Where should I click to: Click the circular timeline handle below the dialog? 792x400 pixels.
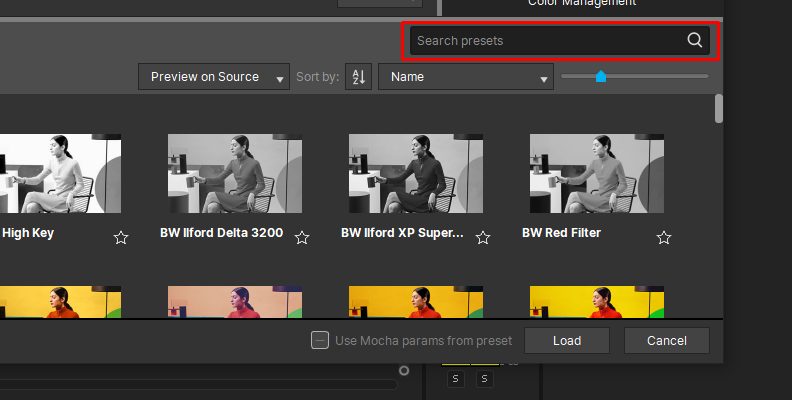click(404, 371)
